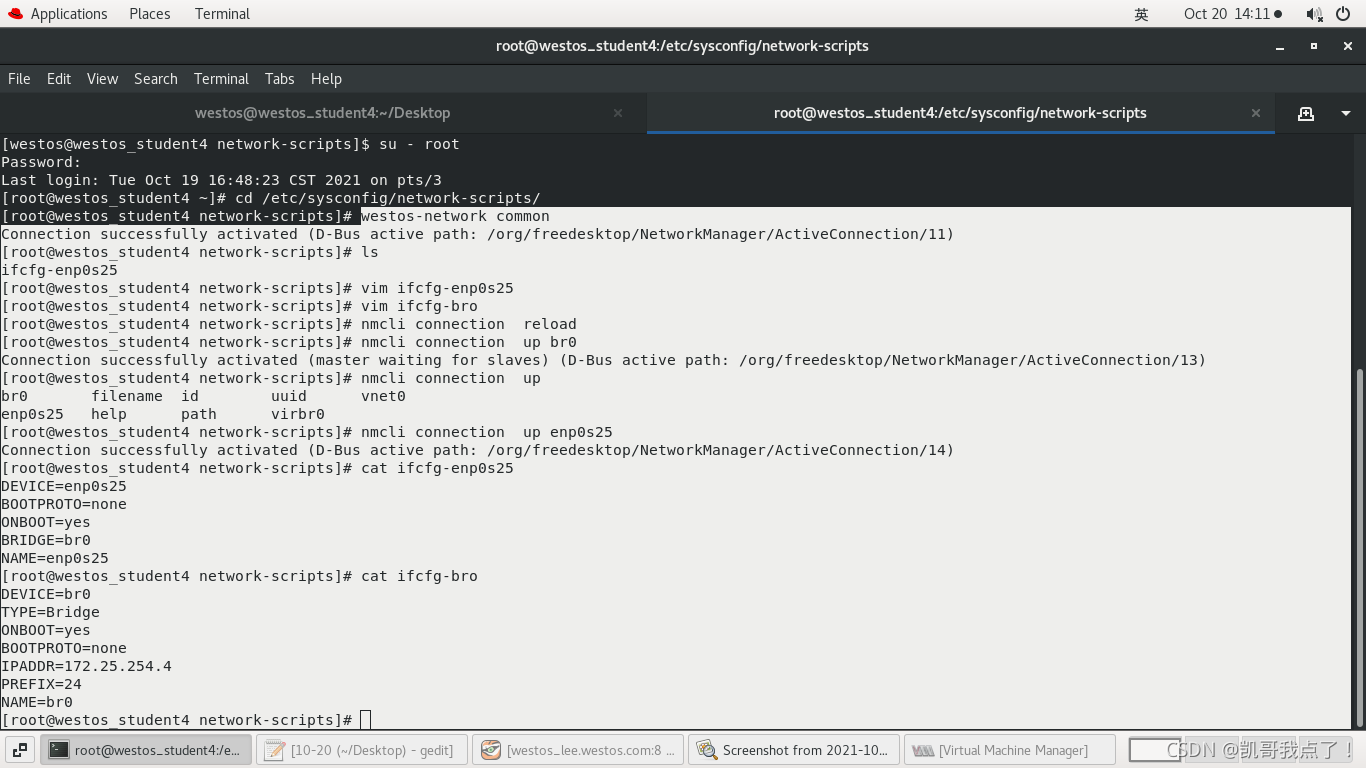Click the power icon in the top bar
The width and height of the screenshot is (1366, 768).
[x=1344, y=13]
